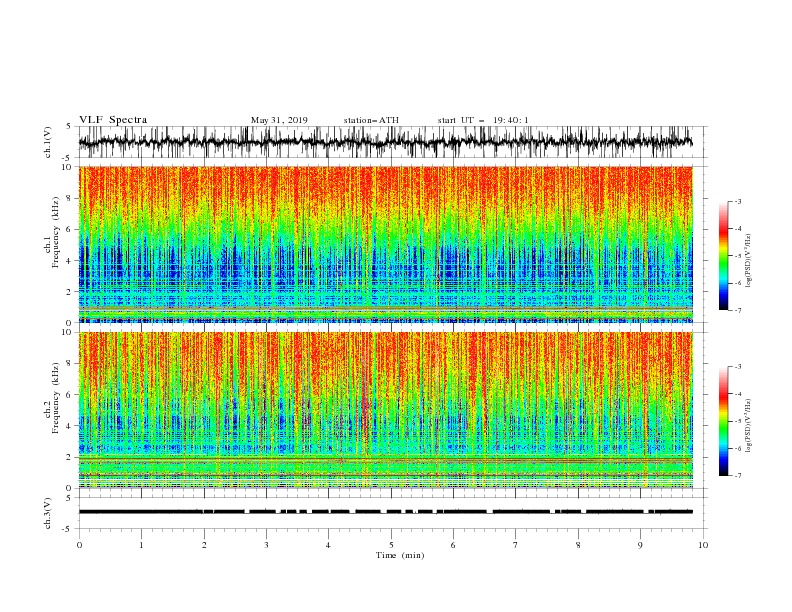Viewport: 792px width, 612px height.
Task: Click time axis tick label "6"
Action: [x=453, y=545]
